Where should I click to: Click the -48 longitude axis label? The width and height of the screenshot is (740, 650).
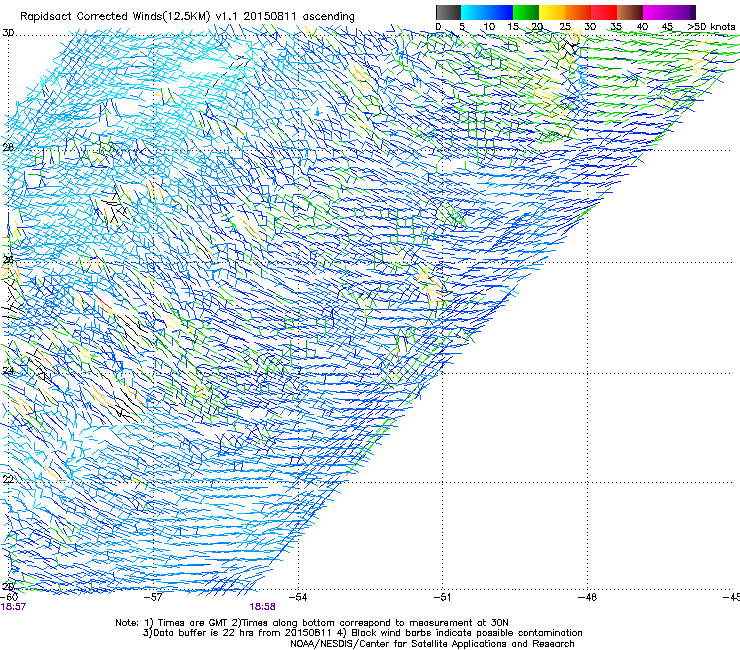(x=587, y=597)
